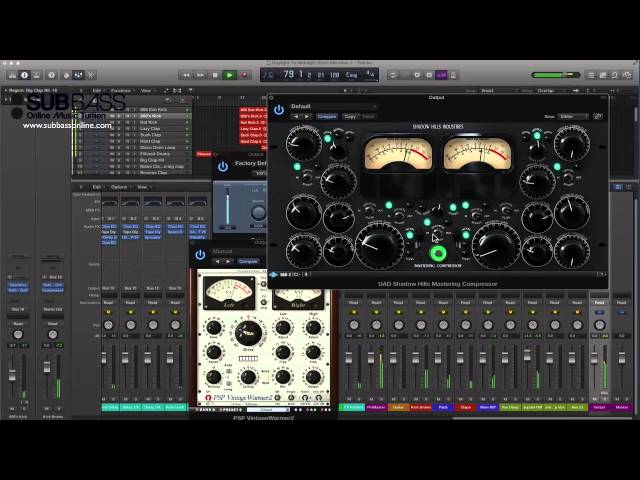This screenshot has height=480, width=640.
Task: Click the Output channel volume fader
Action: (x=594, y=358)
